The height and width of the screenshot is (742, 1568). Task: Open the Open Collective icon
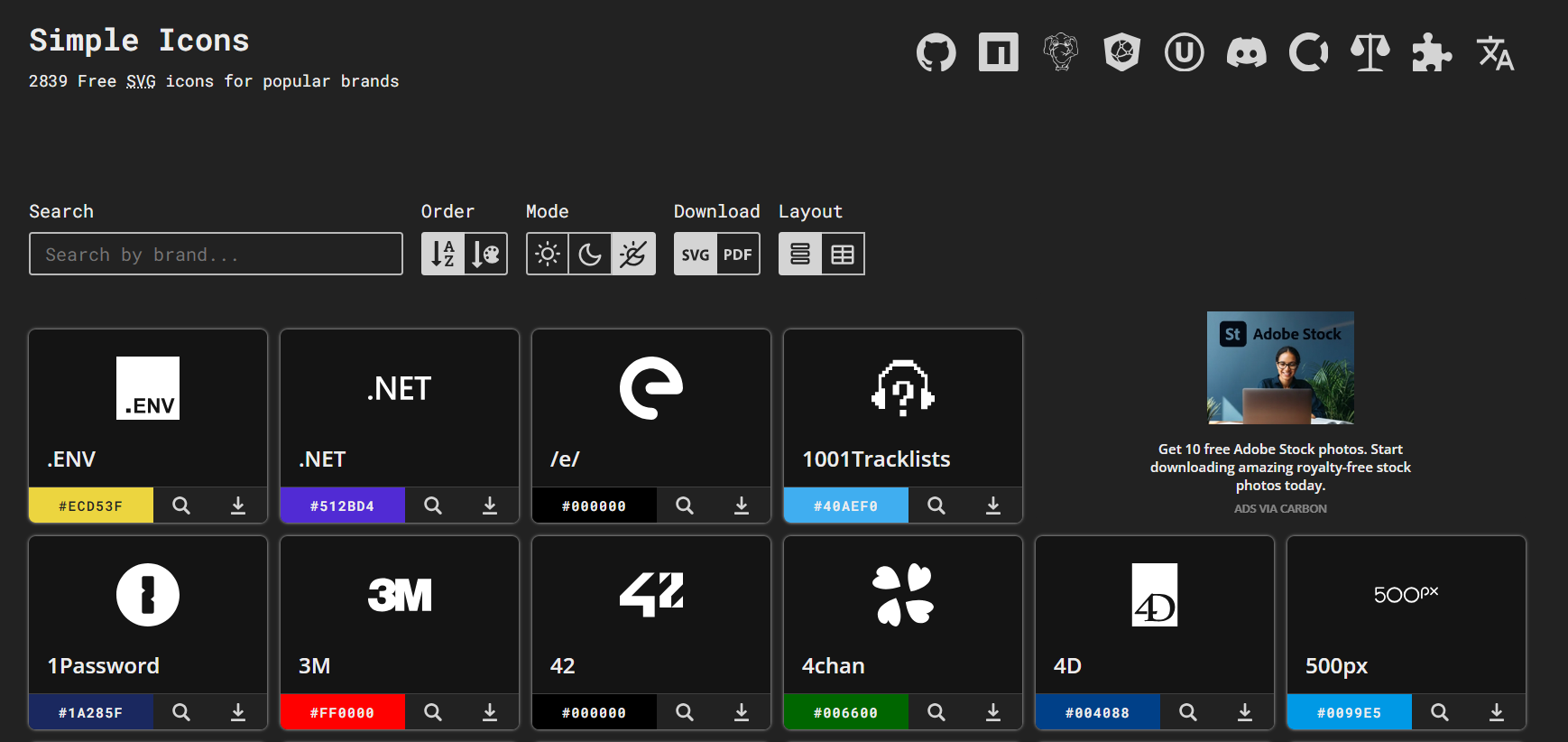click(x=1308, y=52)
